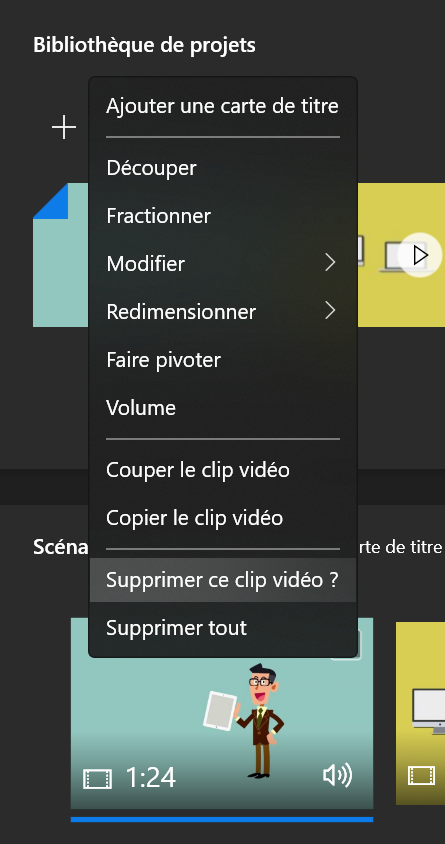Play the yellow library clip preview

[420, 255]
